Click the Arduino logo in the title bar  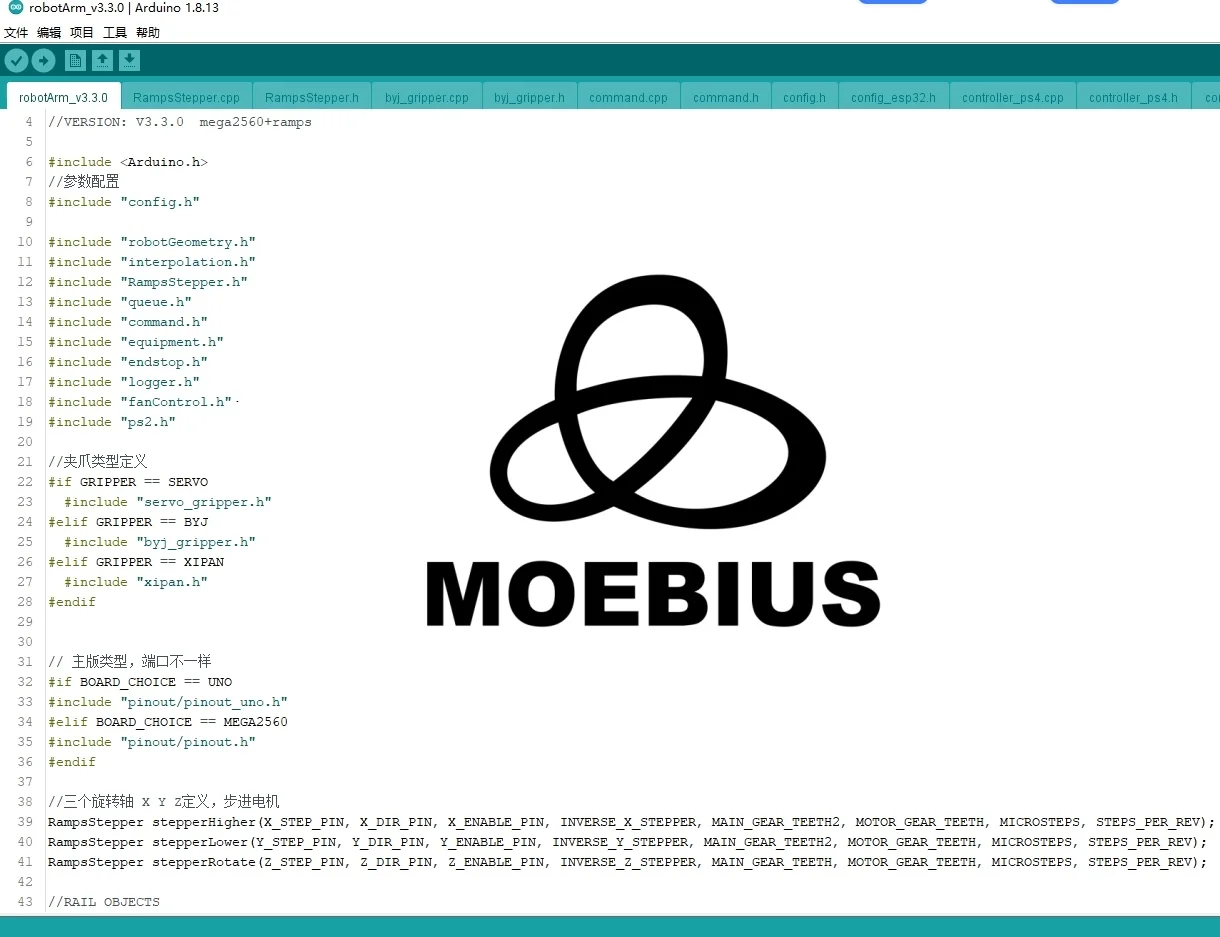15,8
